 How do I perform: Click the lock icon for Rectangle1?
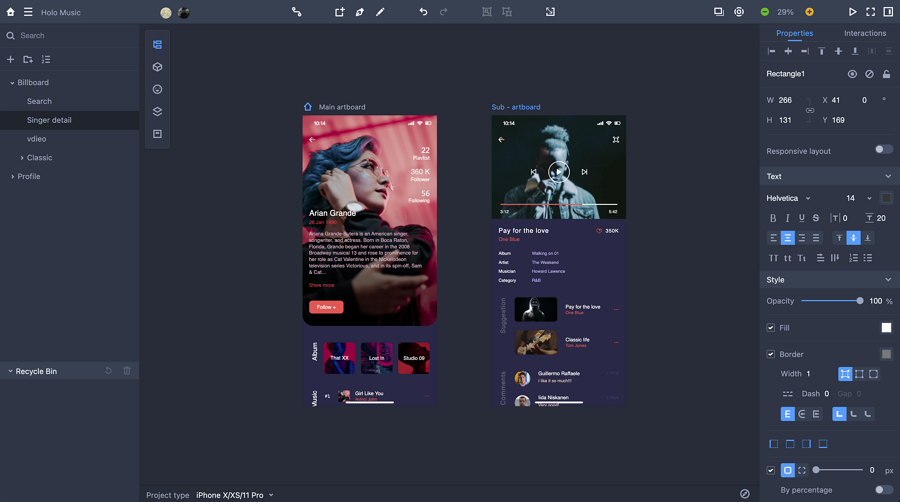pyautogui.click(x=886, y=74)
